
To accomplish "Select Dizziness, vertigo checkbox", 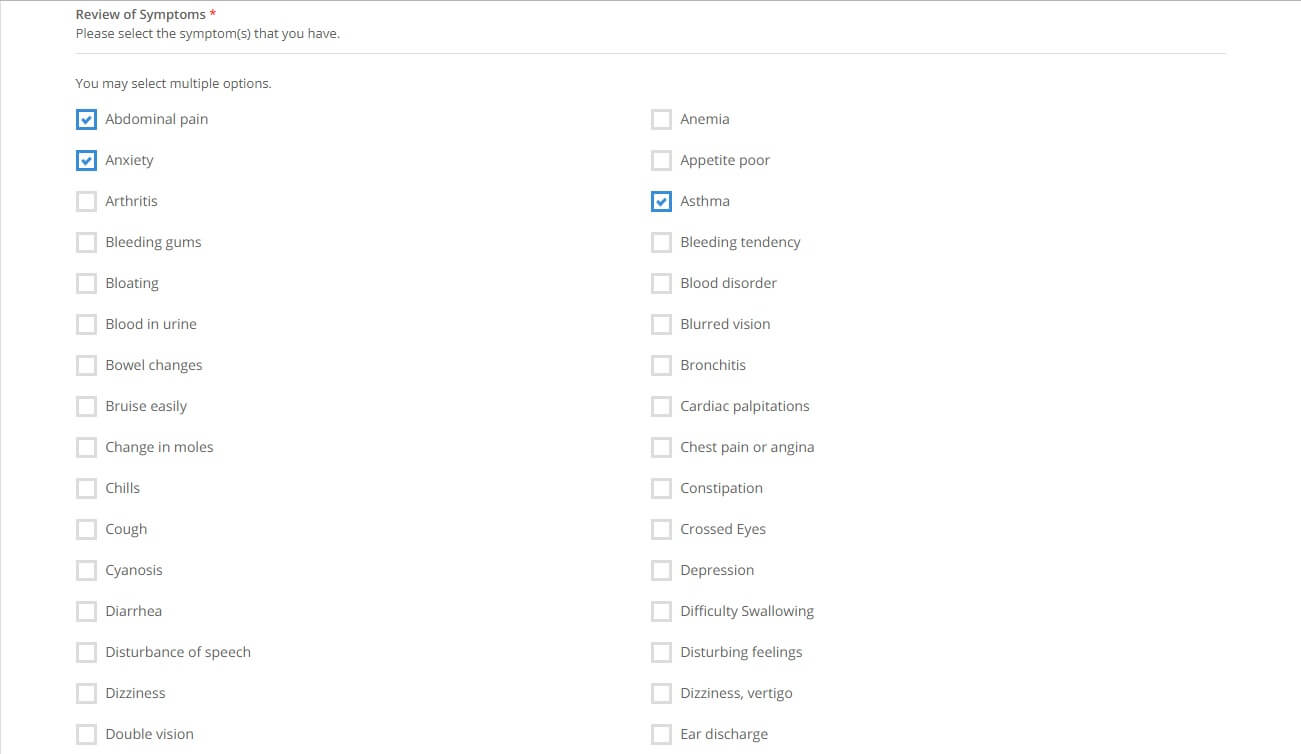I will pyautogui.click(x=661, y=693).
